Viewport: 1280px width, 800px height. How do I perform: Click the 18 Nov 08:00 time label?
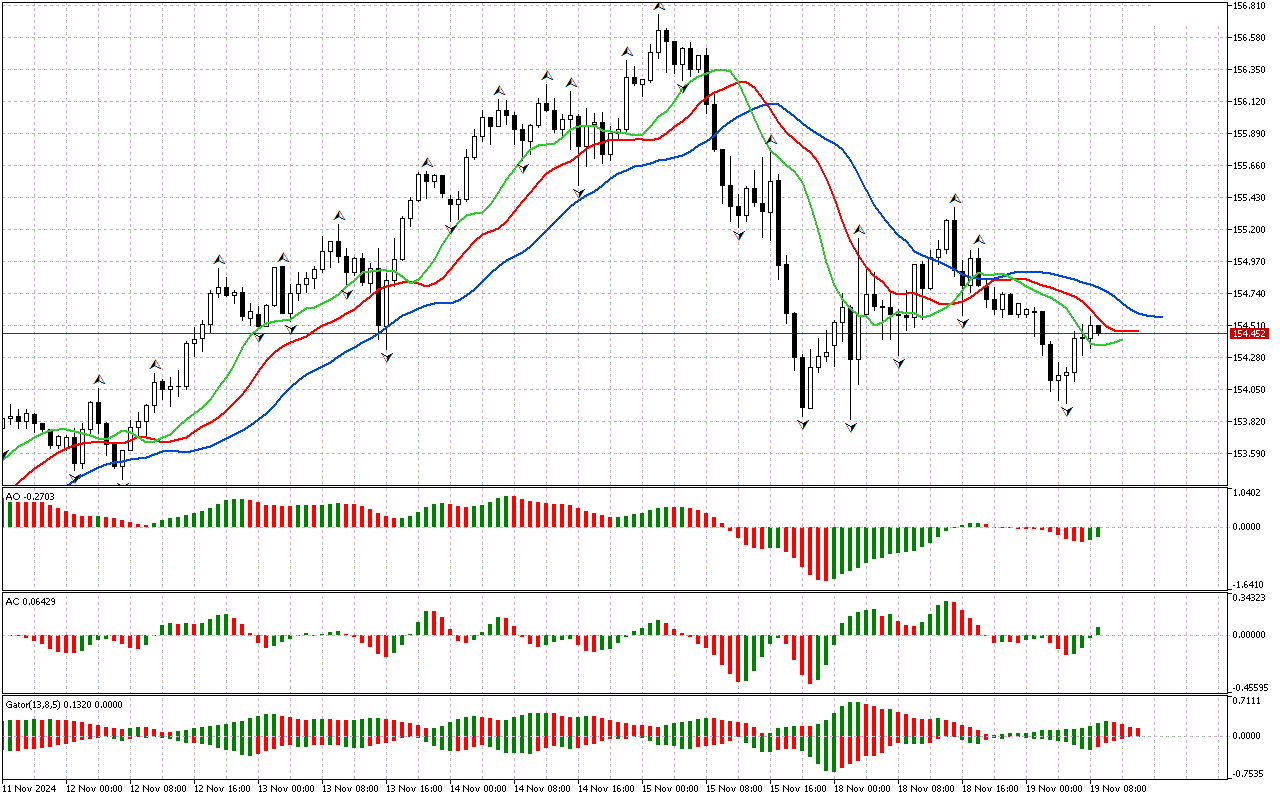[x=927, y=789]
